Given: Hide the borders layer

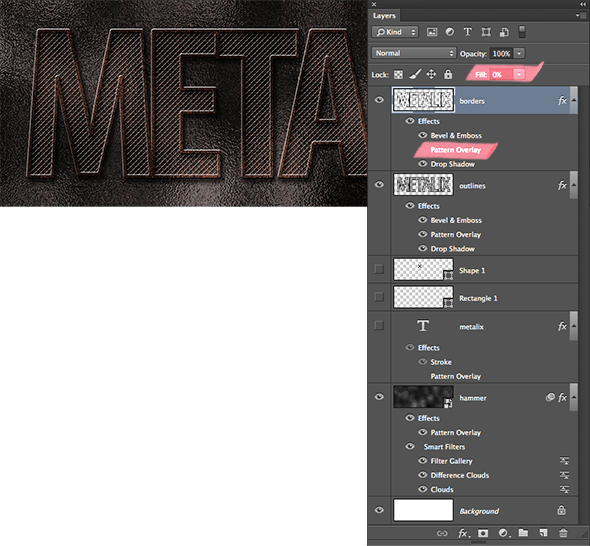Looking at the screenshot, I should tap(379, 100).
